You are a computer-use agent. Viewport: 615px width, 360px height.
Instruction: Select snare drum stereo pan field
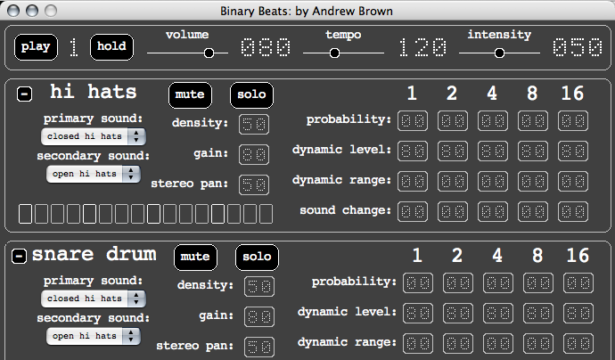(259, 347)
